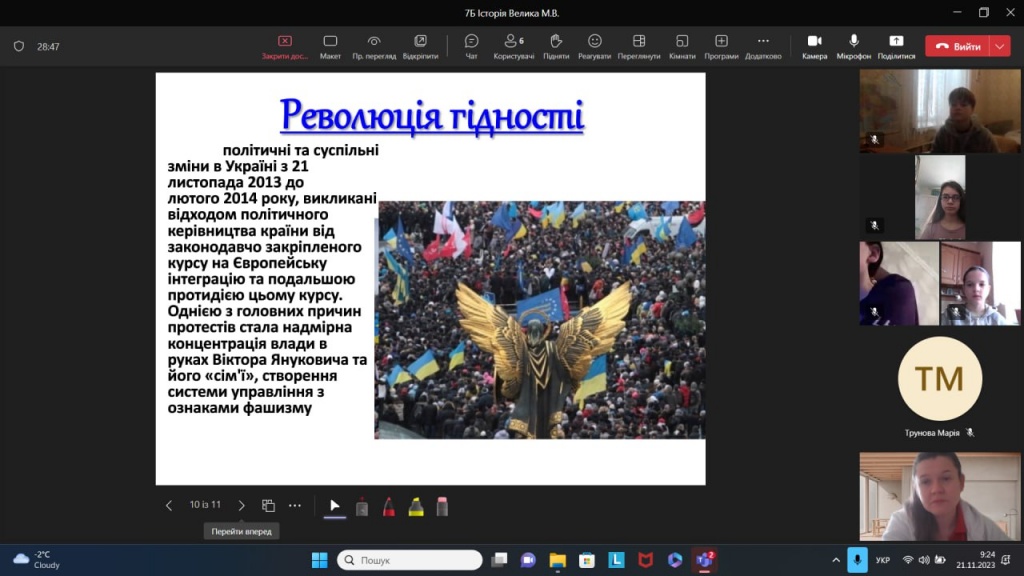The height and width of the screenshot is (576, 1024).
Task: Select the laser pointer tool
Action: click(362, 507)
